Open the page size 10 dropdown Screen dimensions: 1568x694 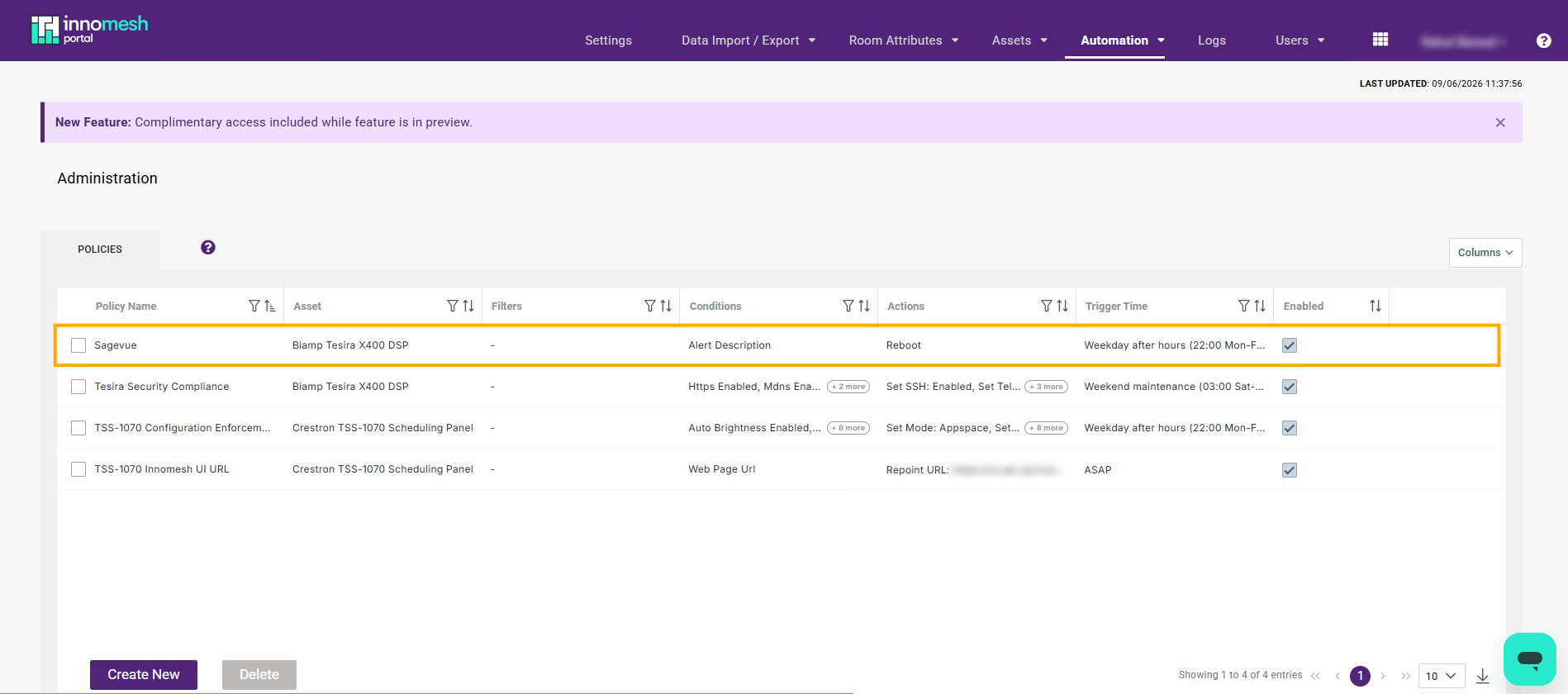[1442, 676]
